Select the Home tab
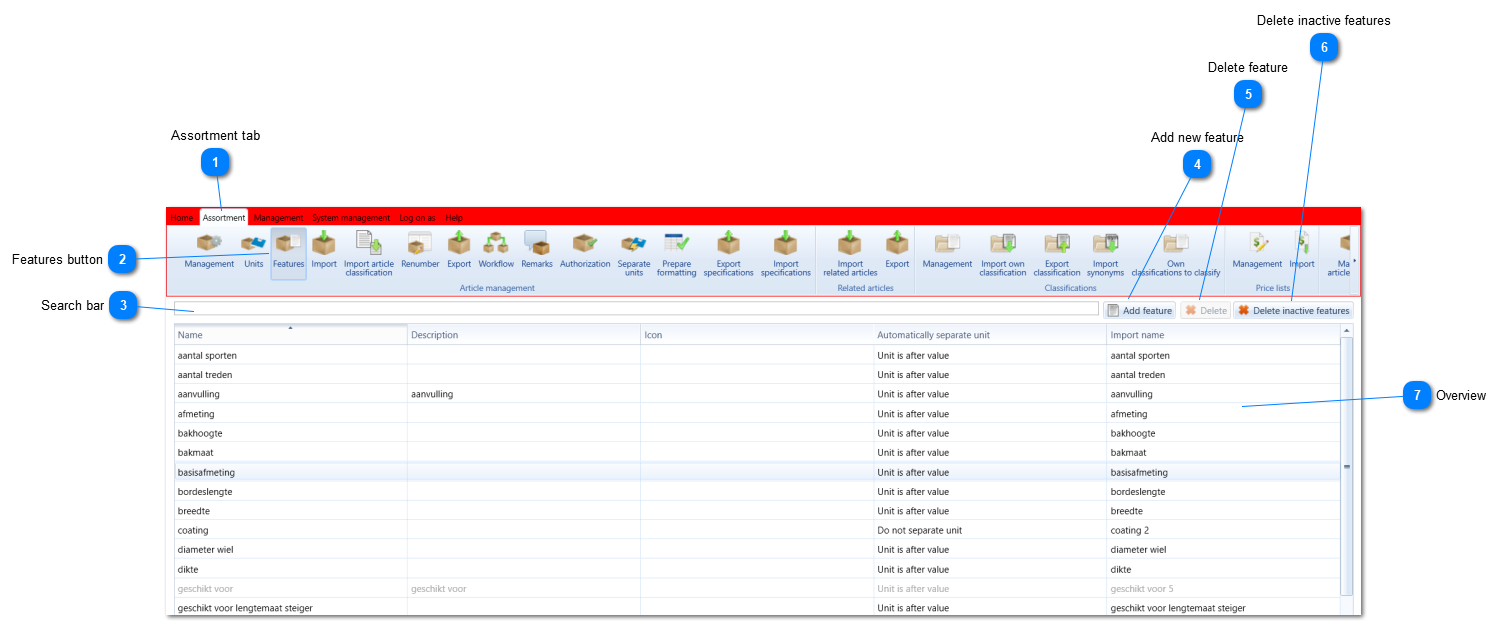Image resolution: width=1502 pixels, height=624 pixels. click(x=181, y=217)
